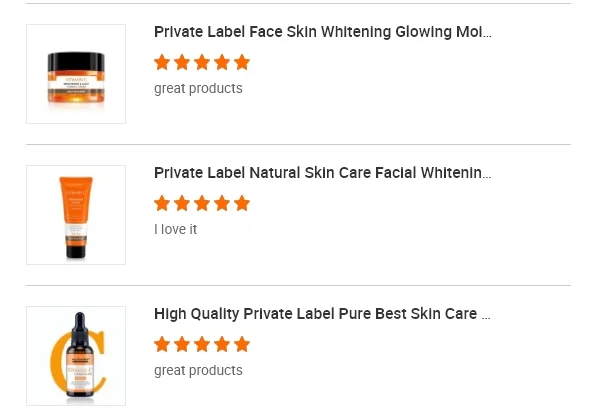Open the orange tube product thumbnail
The width and height of the screenshot is (605, 412).
(76, 215)
